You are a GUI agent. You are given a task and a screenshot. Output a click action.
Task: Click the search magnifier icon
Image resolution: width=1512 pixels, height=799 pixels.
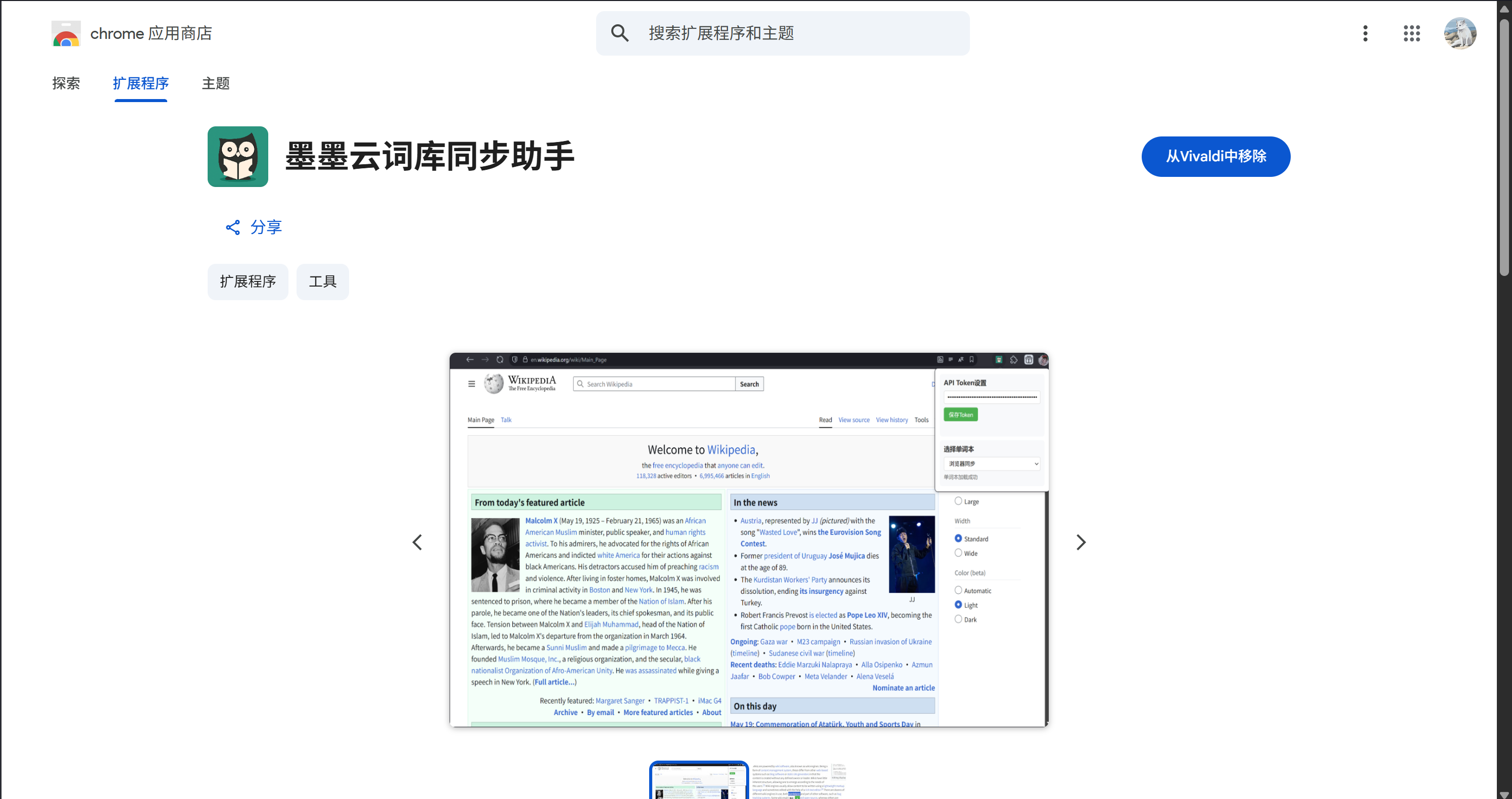coord(620,33)
